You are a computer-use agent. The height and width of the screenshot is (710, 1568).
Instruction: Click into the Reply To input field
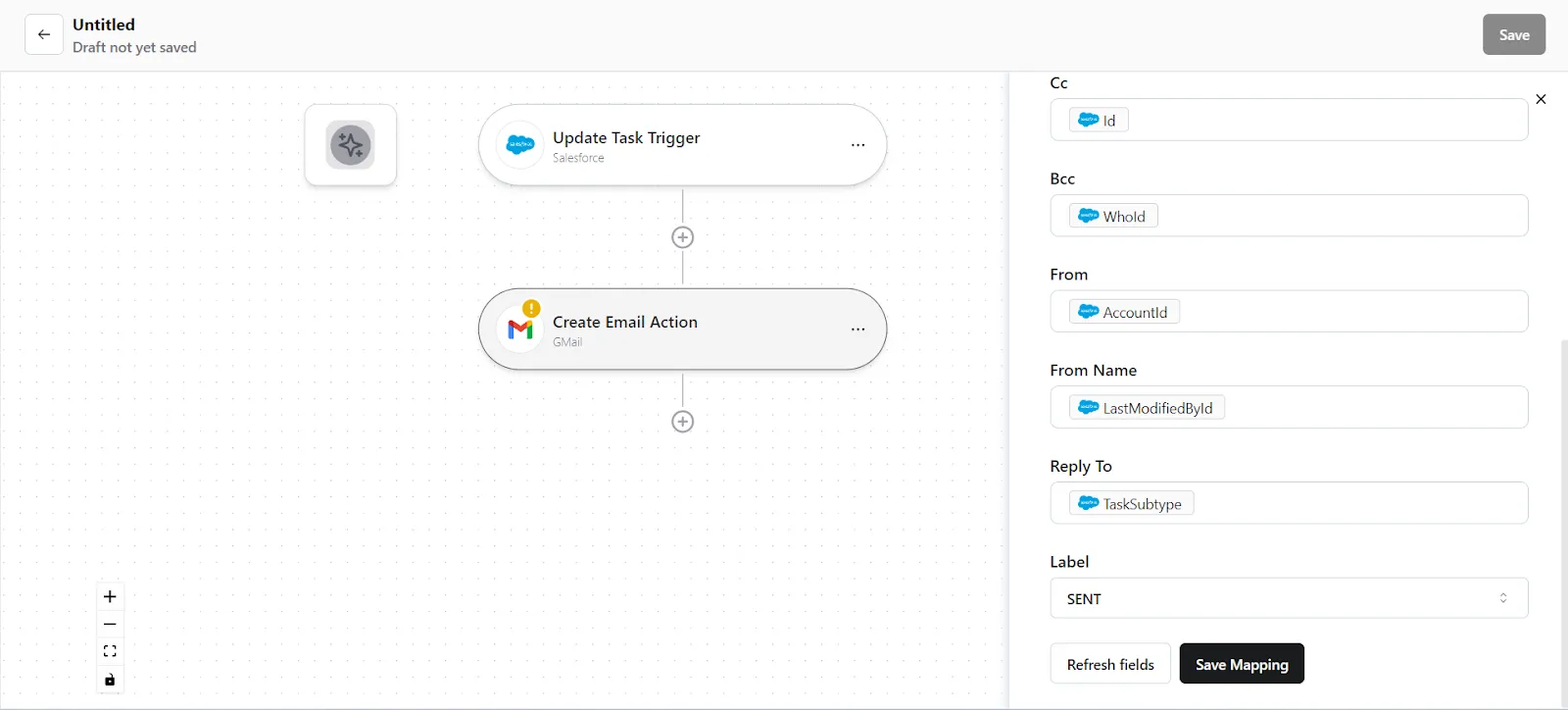(1289, 503)
